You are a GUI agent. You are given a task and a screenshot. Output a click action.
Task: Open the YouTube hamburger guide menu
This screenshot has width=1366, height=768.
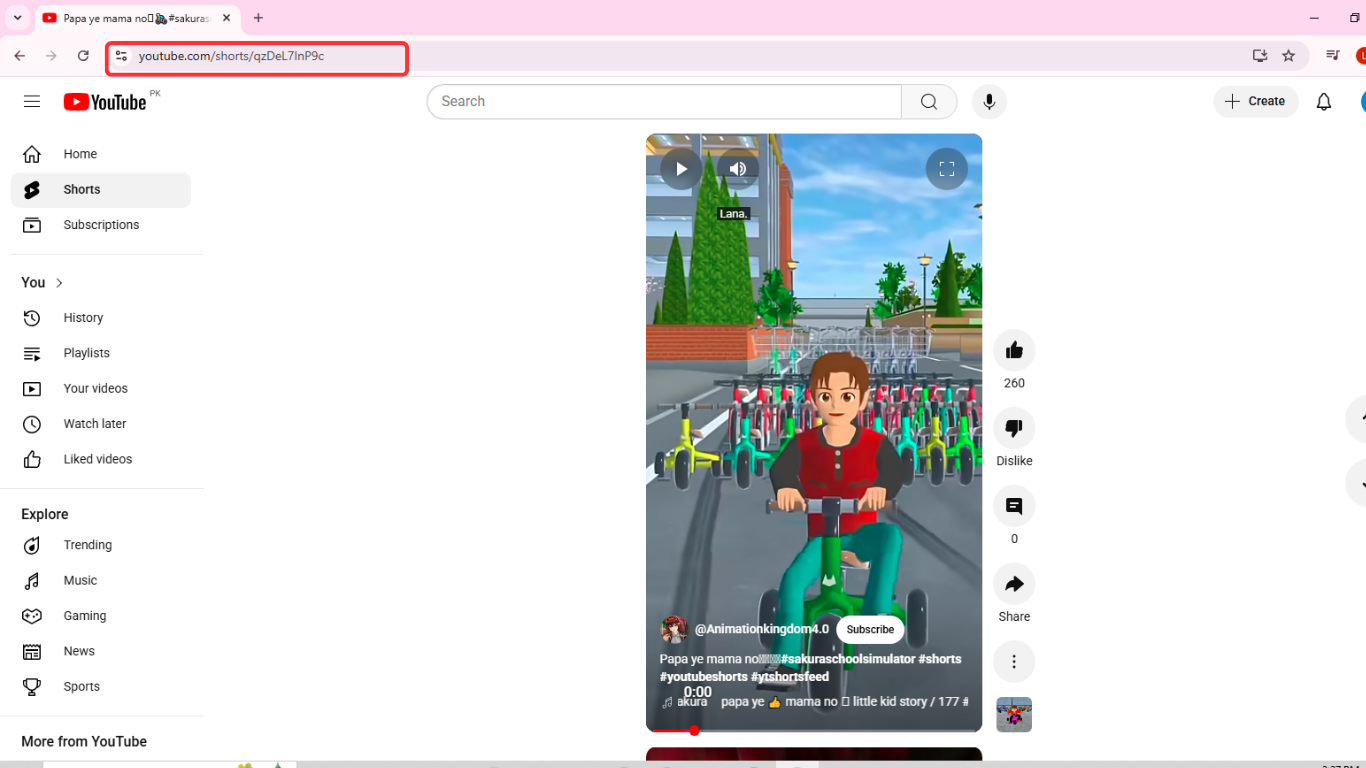32,101
